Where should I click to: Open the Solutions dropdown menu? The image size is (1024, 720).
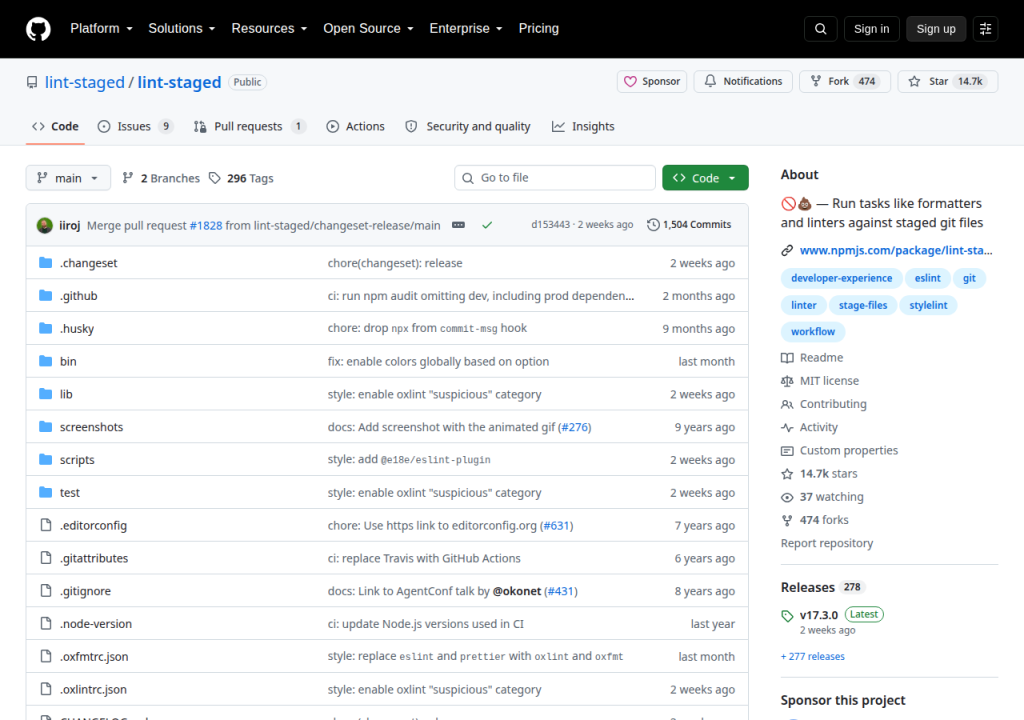click(182, 29)
